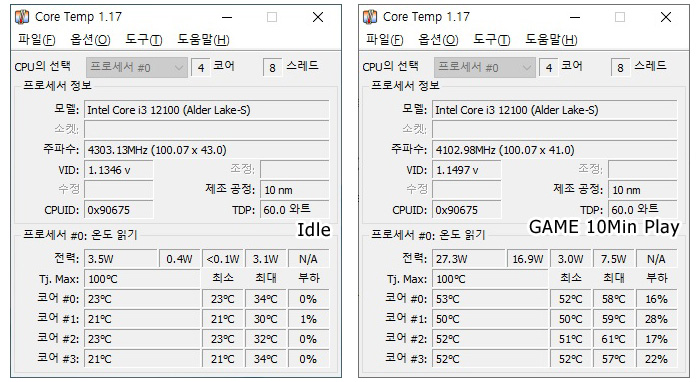
Task: Click the Core Temp icon in left window title bar
Action: point(22,17)
